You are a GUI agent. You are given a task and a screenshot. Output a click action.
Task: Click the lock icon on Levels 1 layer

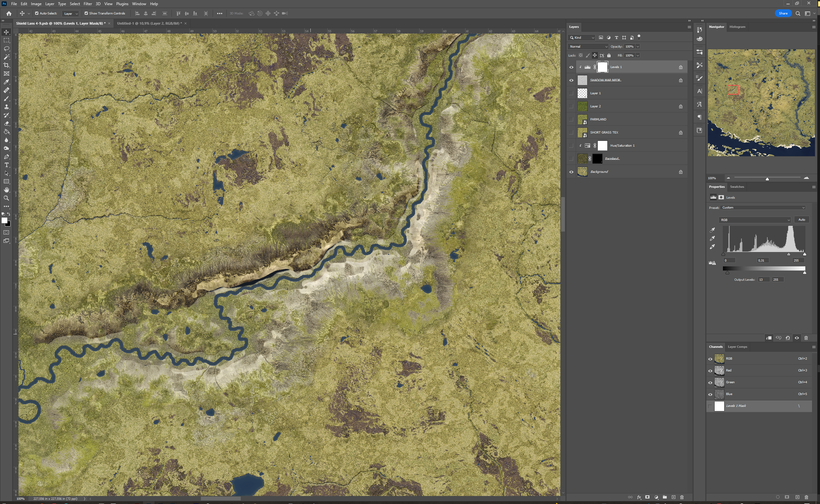pos(681,67)
